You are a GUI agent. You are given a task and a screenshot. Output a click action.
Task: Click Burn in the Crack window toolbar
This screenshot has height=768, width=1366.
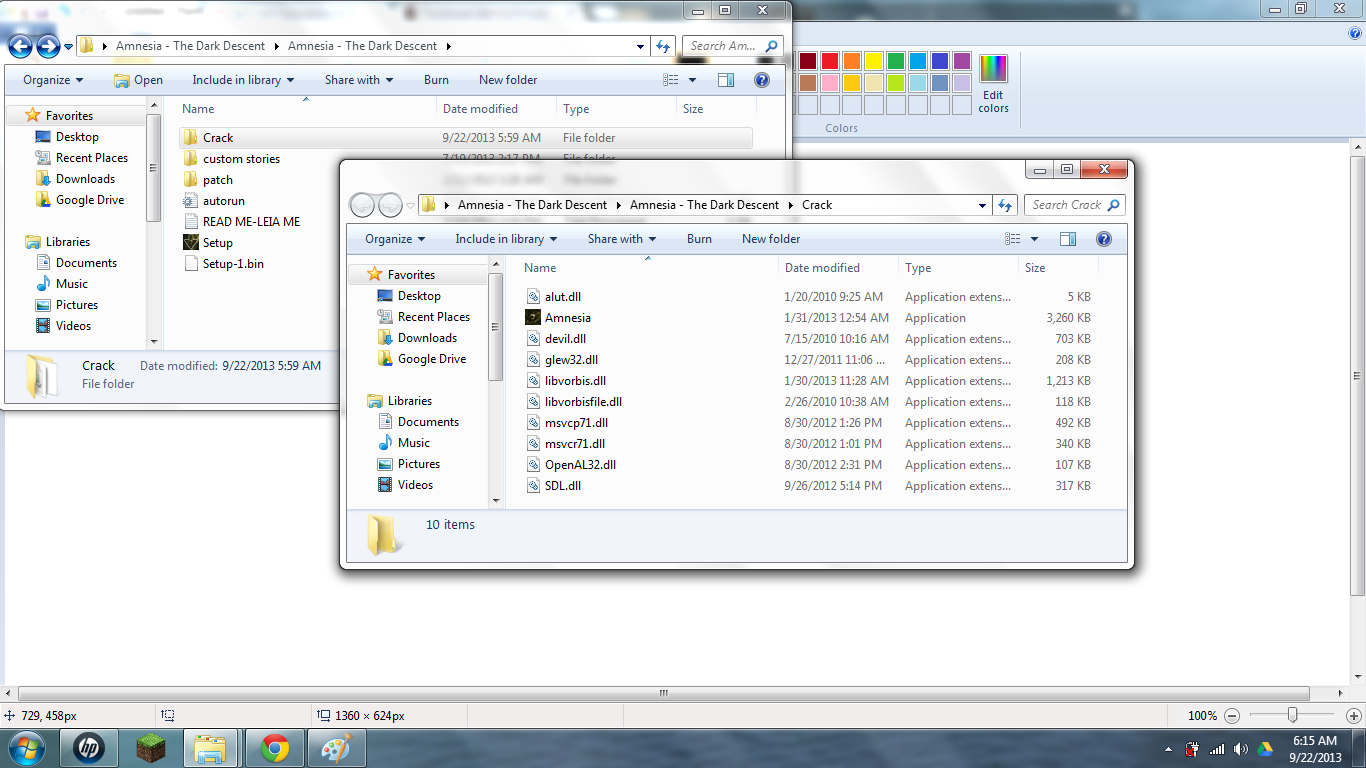click(699, 239)
